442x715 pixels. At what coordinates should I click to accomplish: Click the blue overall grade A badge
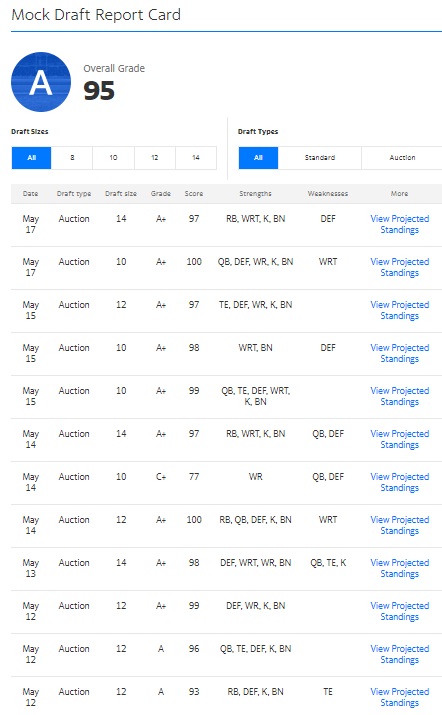click(41, 82)
